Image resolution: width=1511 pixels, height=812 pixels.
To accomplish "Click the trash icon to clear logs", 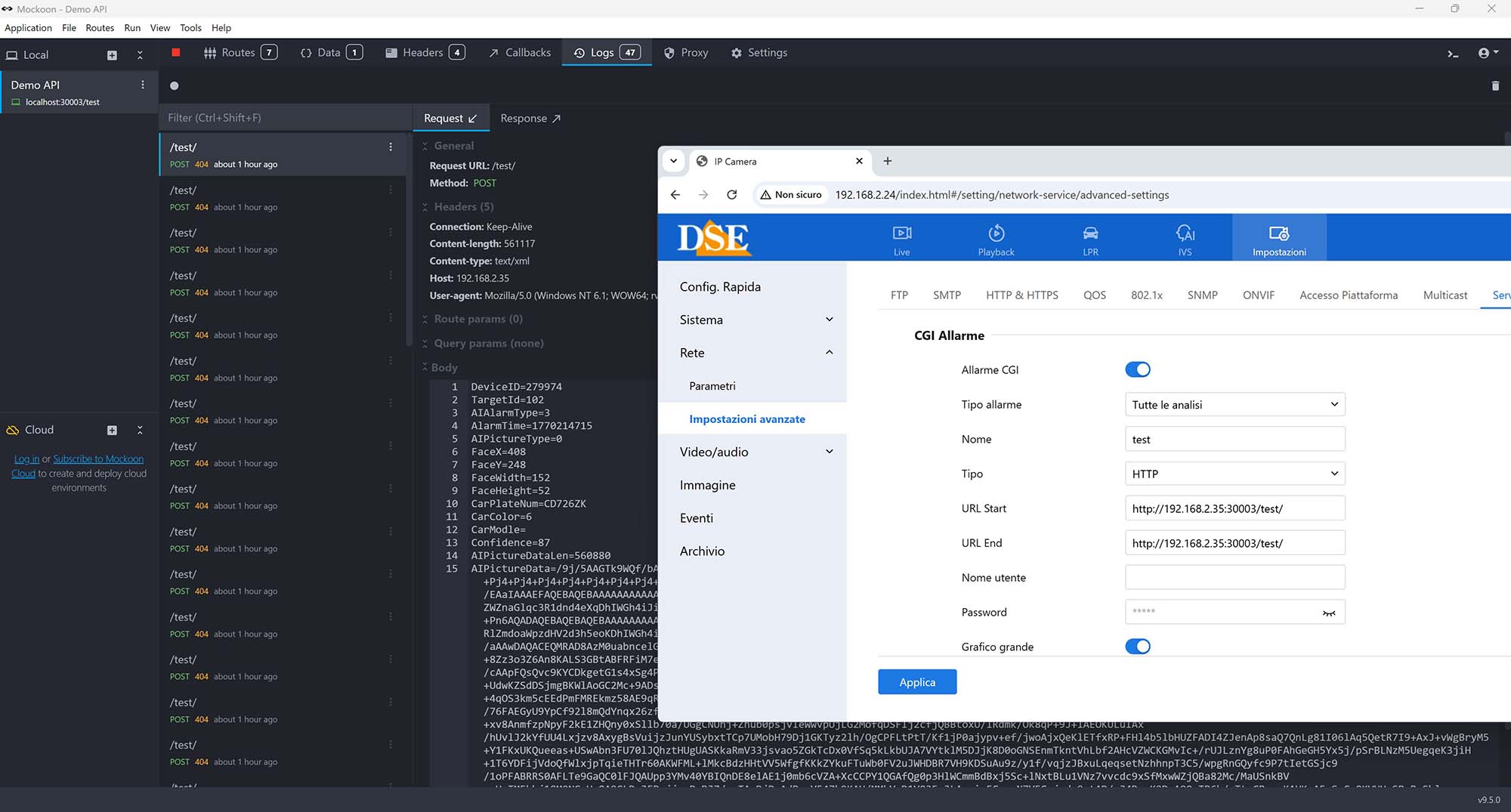I will (x=1494, y=86).
